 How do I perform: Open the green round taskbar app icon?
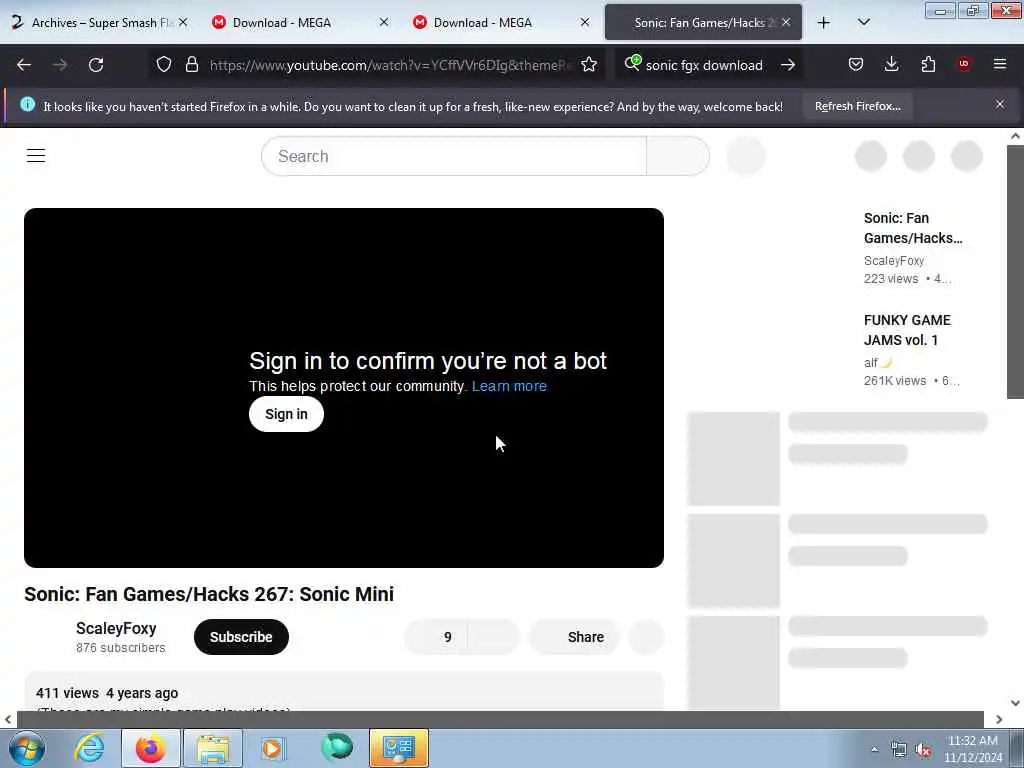tap(337, 748)
